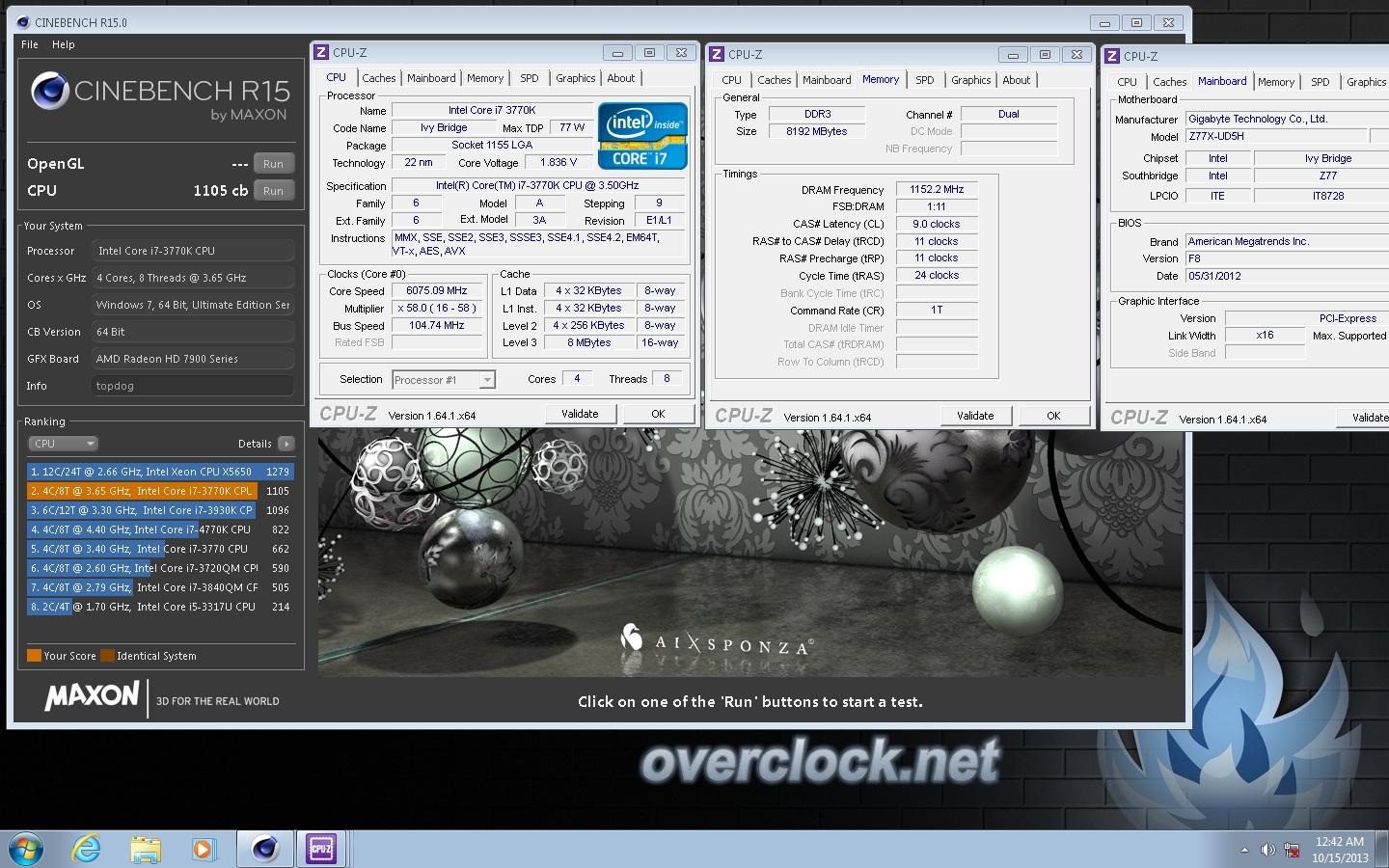Select ranking row i7-3770 662
This screenshot has width=1389, height=868.
(x=160, y=549)
